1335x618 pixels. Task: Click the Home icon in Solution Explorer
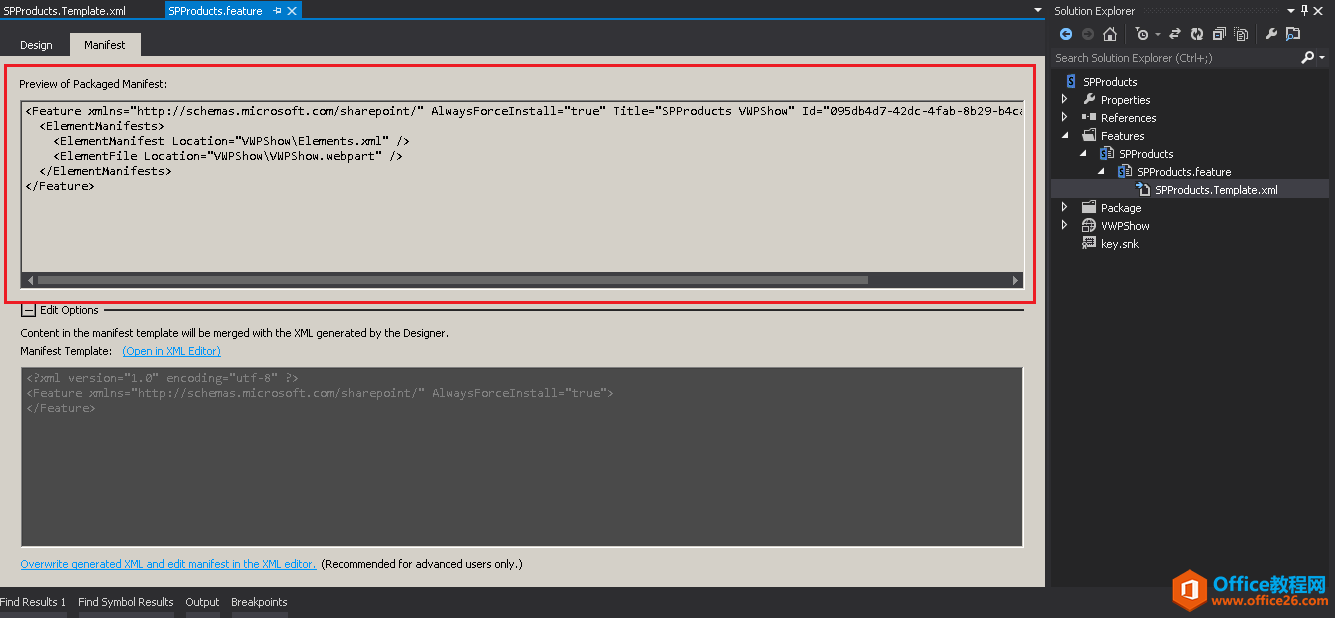(x=1110, y=33)
